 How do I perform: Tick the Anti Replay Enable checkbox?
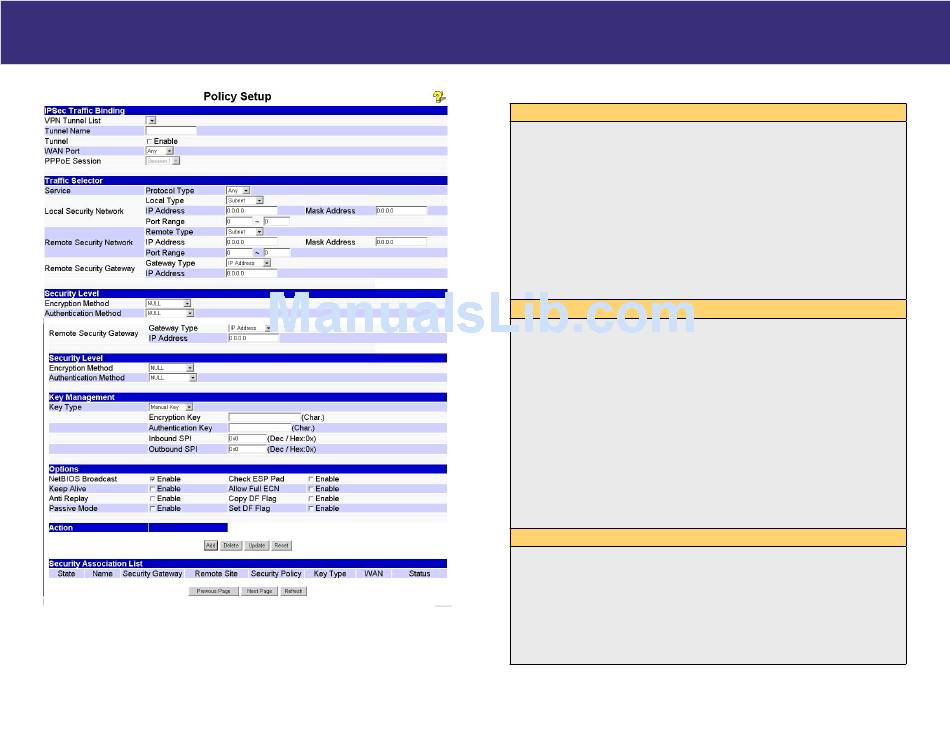152,499
